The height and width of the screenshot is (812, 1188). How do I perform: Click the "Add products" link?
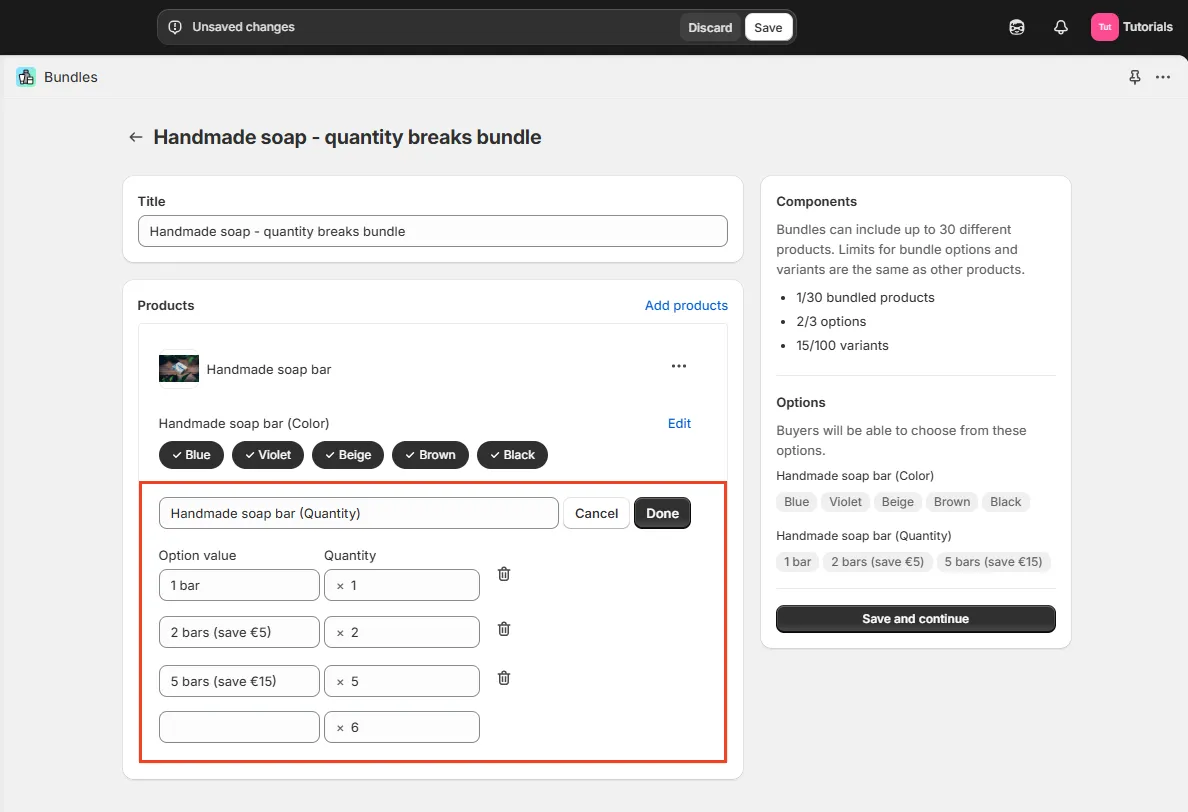coord(686,305)
